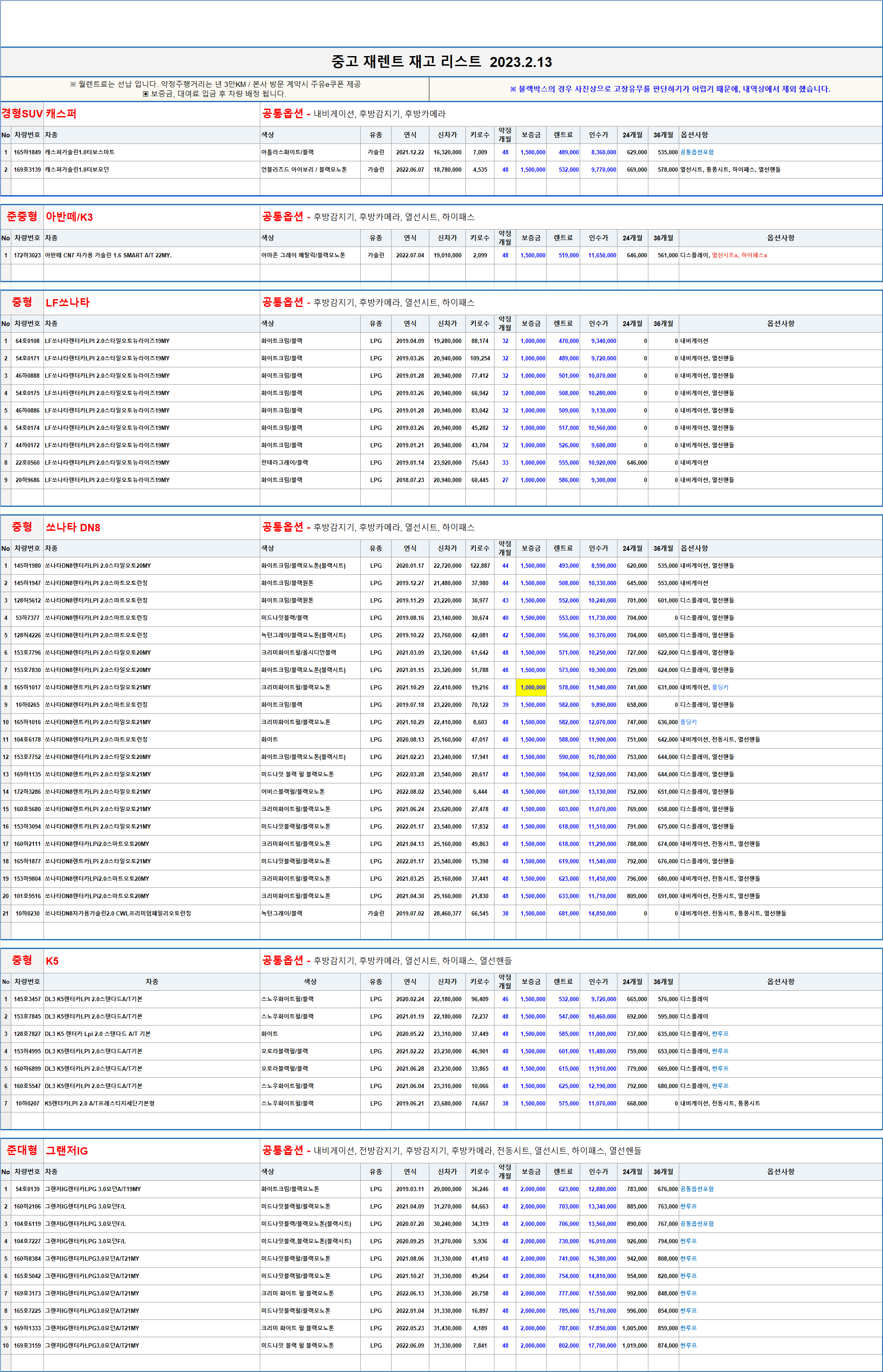Select the takeover price 8,360,000
Image resolution: width=883 pixels, height=1372 pixels.
click(604, 152)
